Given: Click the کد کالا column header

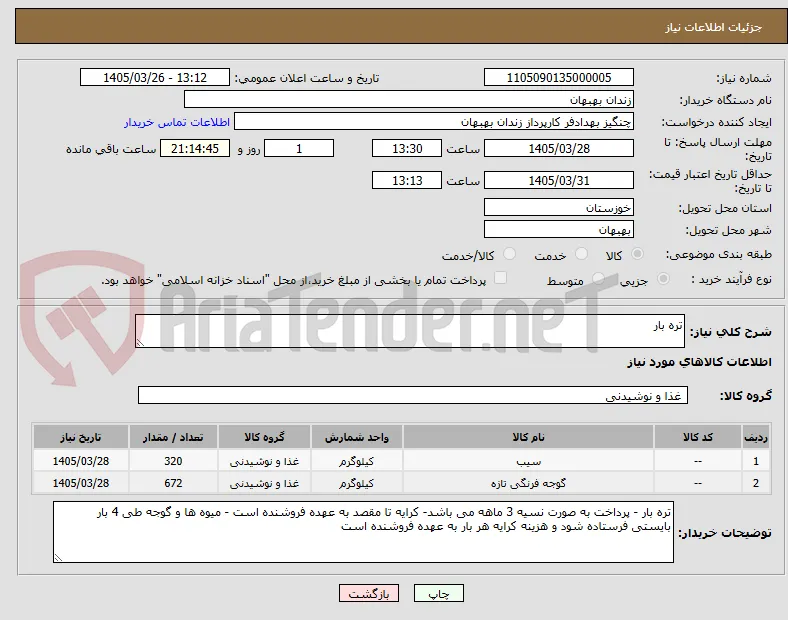Looking at the screenshot, I should pos(698,437).
